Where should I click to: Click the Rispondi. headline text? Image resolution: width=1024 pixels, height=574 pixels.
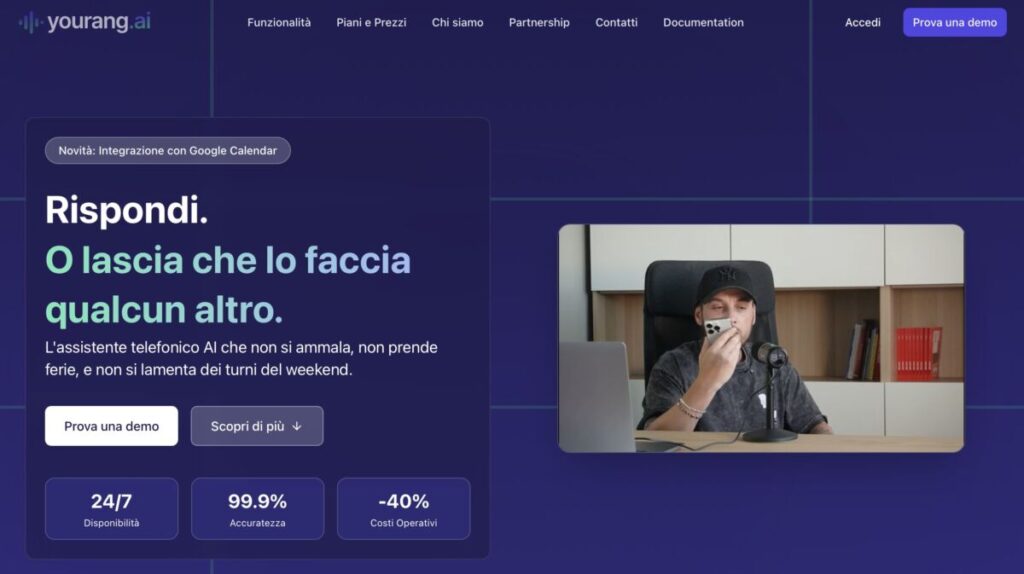coord(127,210)
